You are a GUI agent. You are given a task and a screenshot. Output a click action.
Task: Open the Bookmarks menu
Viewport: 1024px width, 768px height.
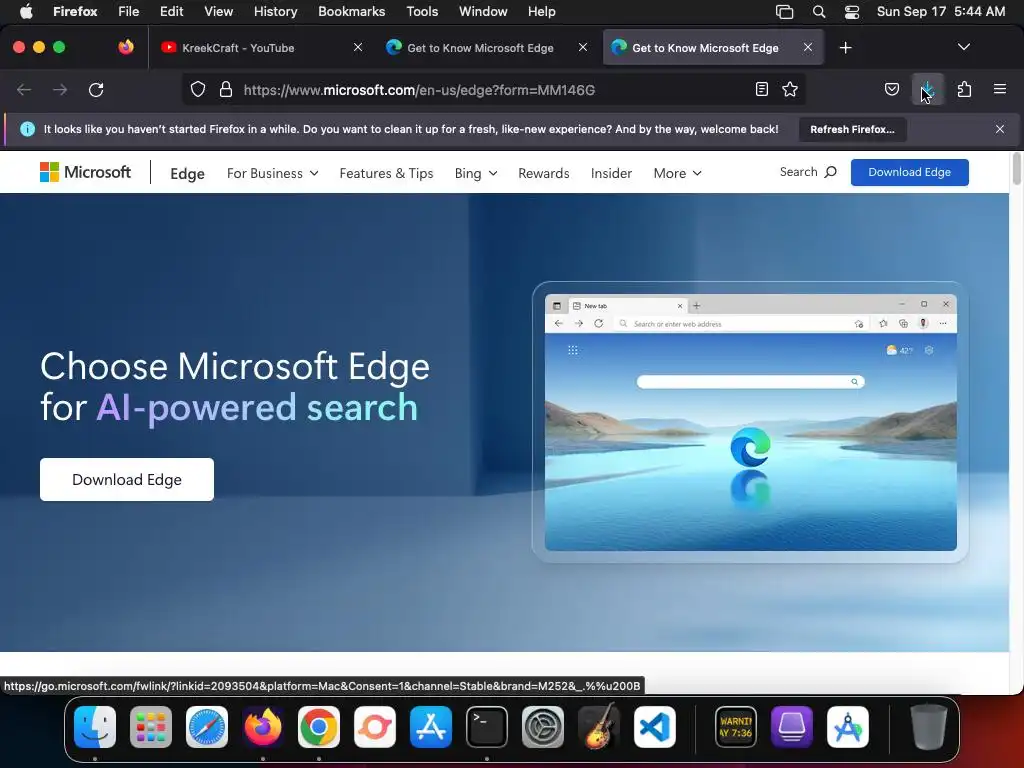pyautogui.click(x=351, y=12)
